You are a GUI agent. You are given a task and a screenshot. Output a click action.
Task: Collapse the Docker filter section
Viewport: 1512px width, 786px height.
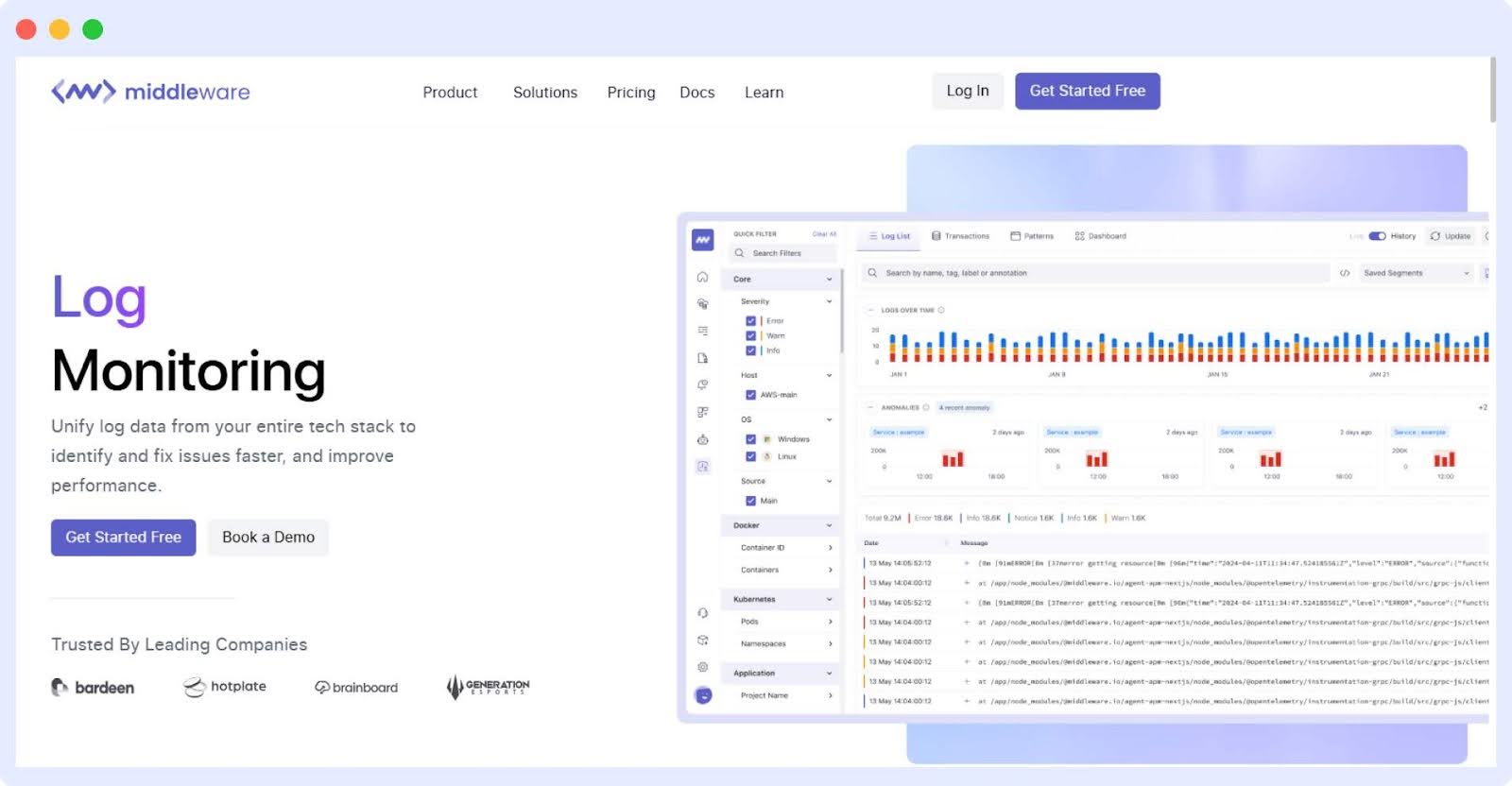click(x=830, y=525)
